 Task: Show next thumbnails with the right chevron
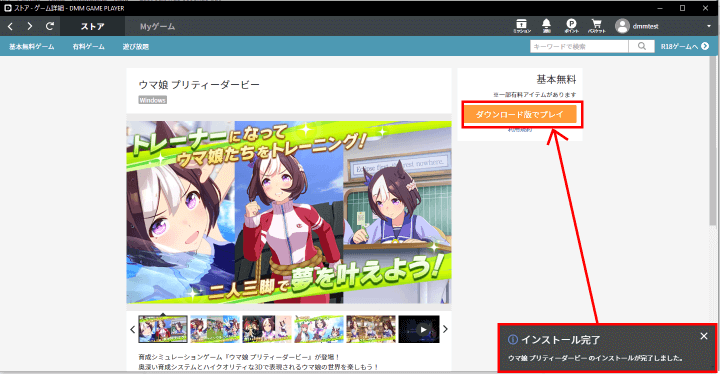click(445, 329)
